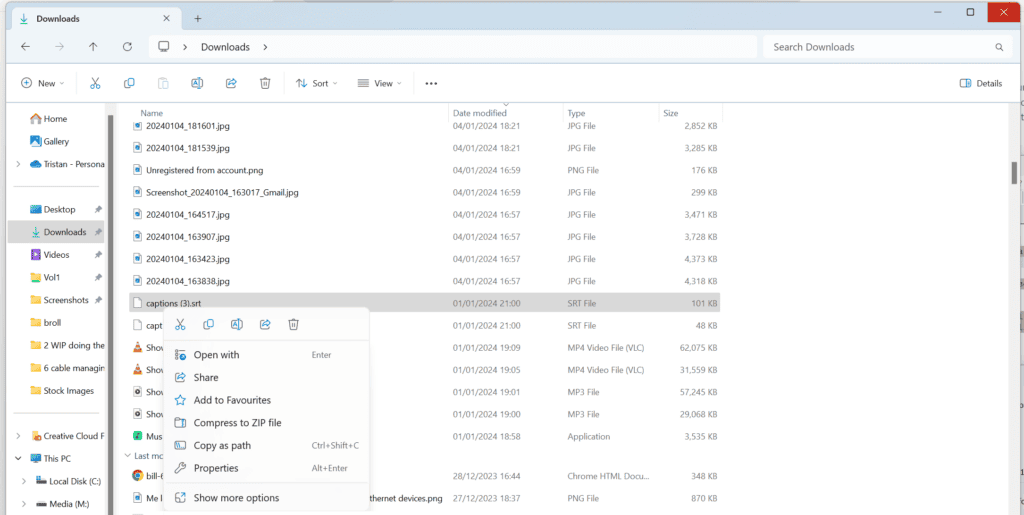1024x515 pixels.
Task: Select Copy as path
Action: tap(266, 445)
